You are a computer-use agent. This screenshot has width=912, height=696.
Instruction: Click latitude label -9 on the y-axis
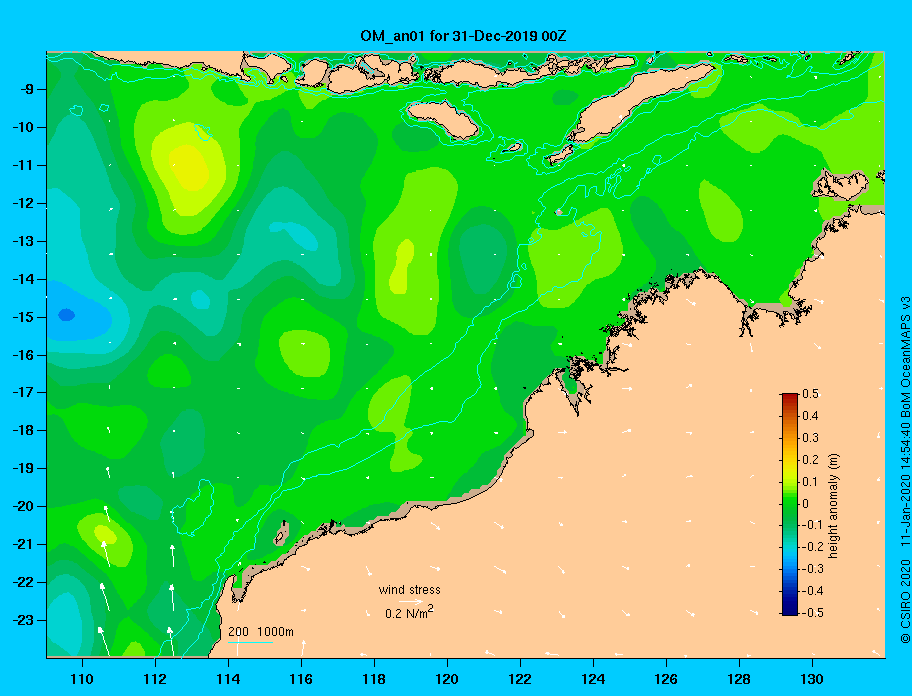[25, 90]
